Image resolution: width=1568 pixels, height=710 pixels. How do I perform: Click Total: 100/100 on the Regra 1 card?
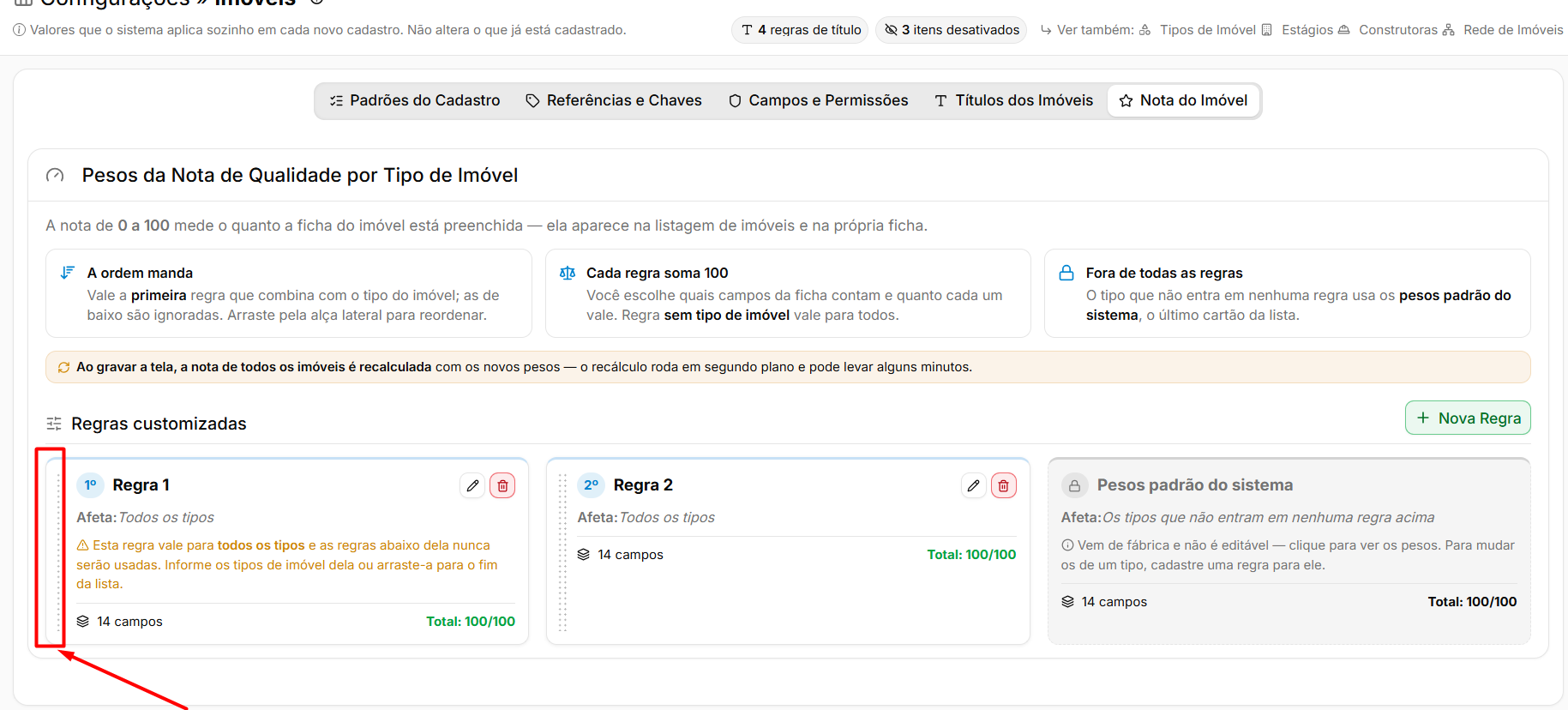[x=471, y=622]
